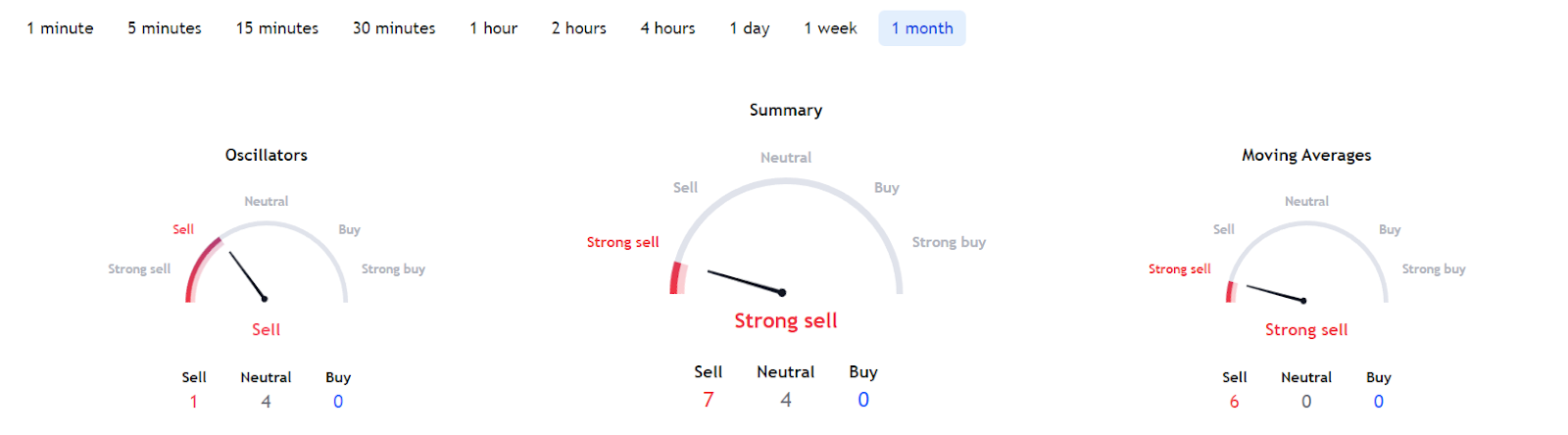Screen dimensions: 1568x435
Task: Switch to the 2 hours interval
Action: (579, 28)
